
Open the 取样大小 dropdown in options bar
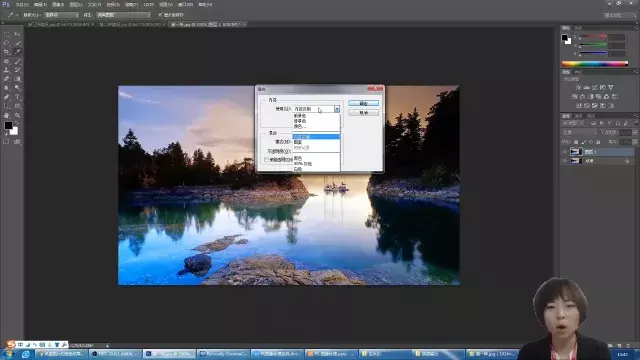(x=62, y=15)
